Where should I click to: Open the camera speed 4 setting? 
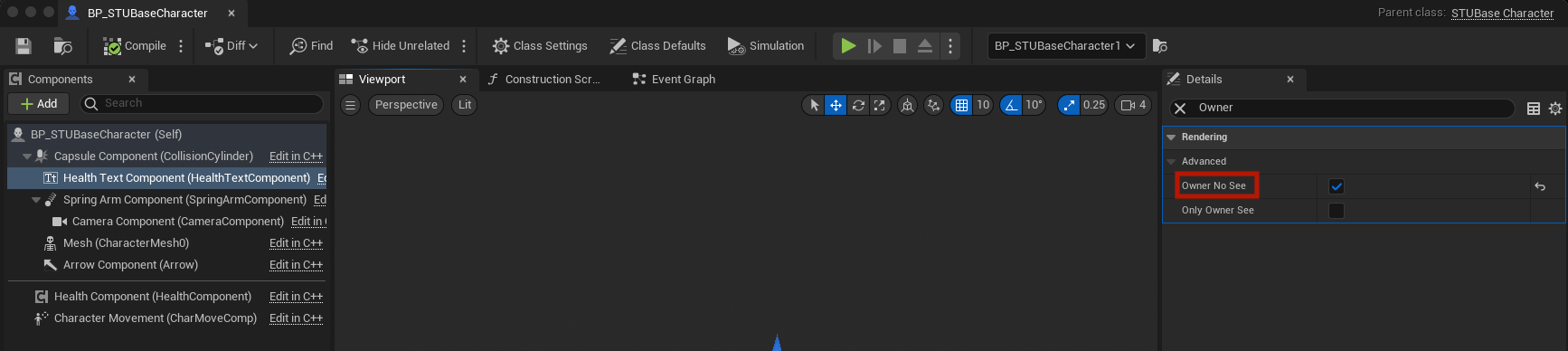point(1133,105)
